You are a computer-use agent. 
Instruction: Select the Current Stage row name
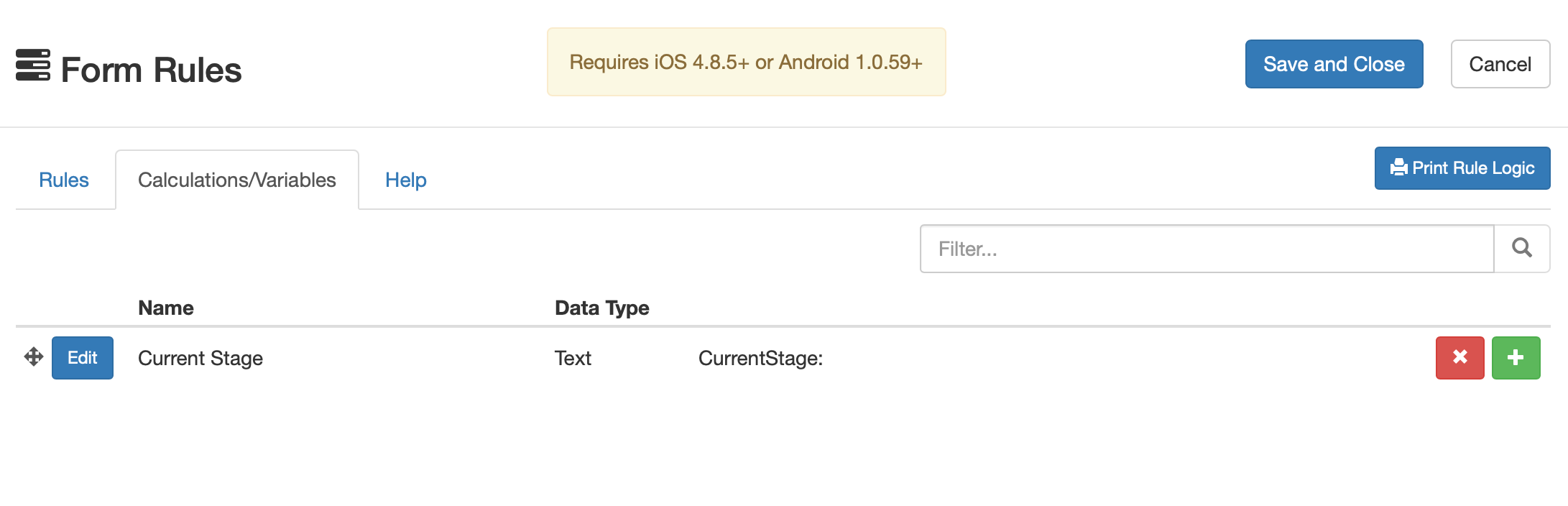[200, 358]
